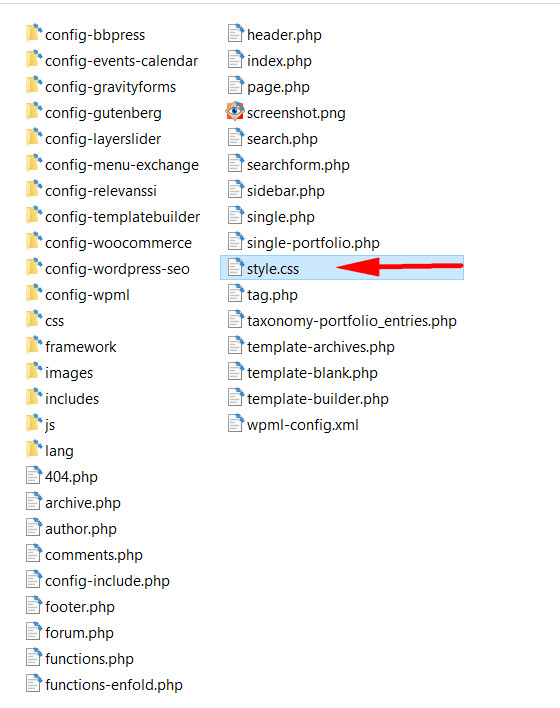Select the screenshot.png file name
Image resolution: width=560 pixels, height=708 pixels.
coord(296,113)
